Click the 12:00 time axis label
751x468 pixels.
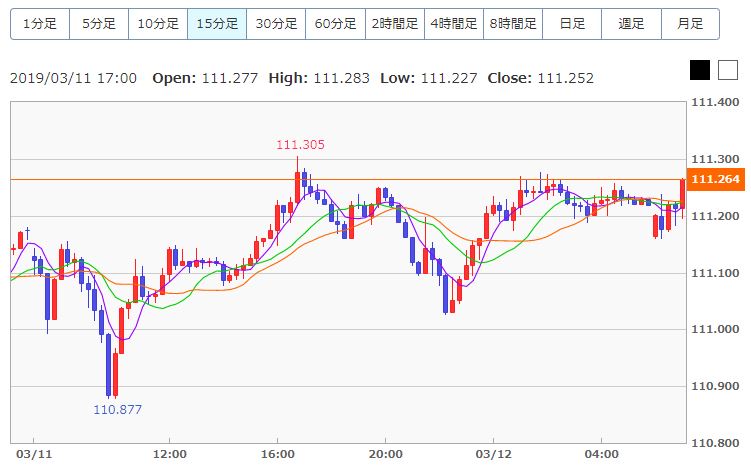(170, 454)
